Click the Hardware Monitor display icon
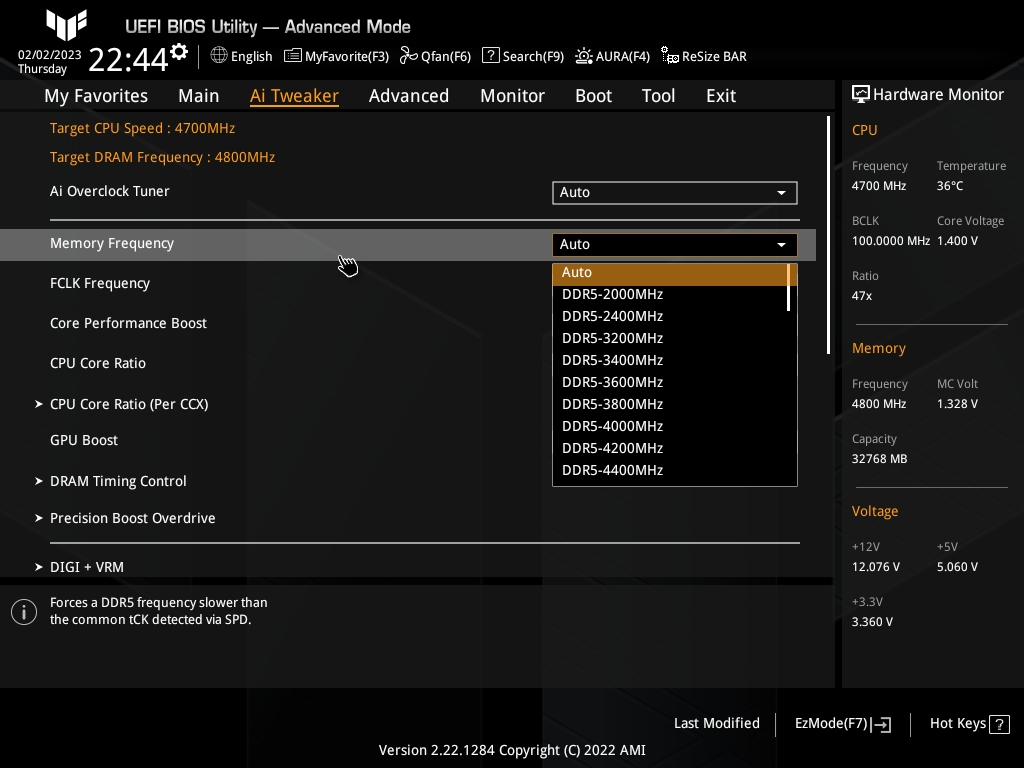 click(x=861, y=94)
